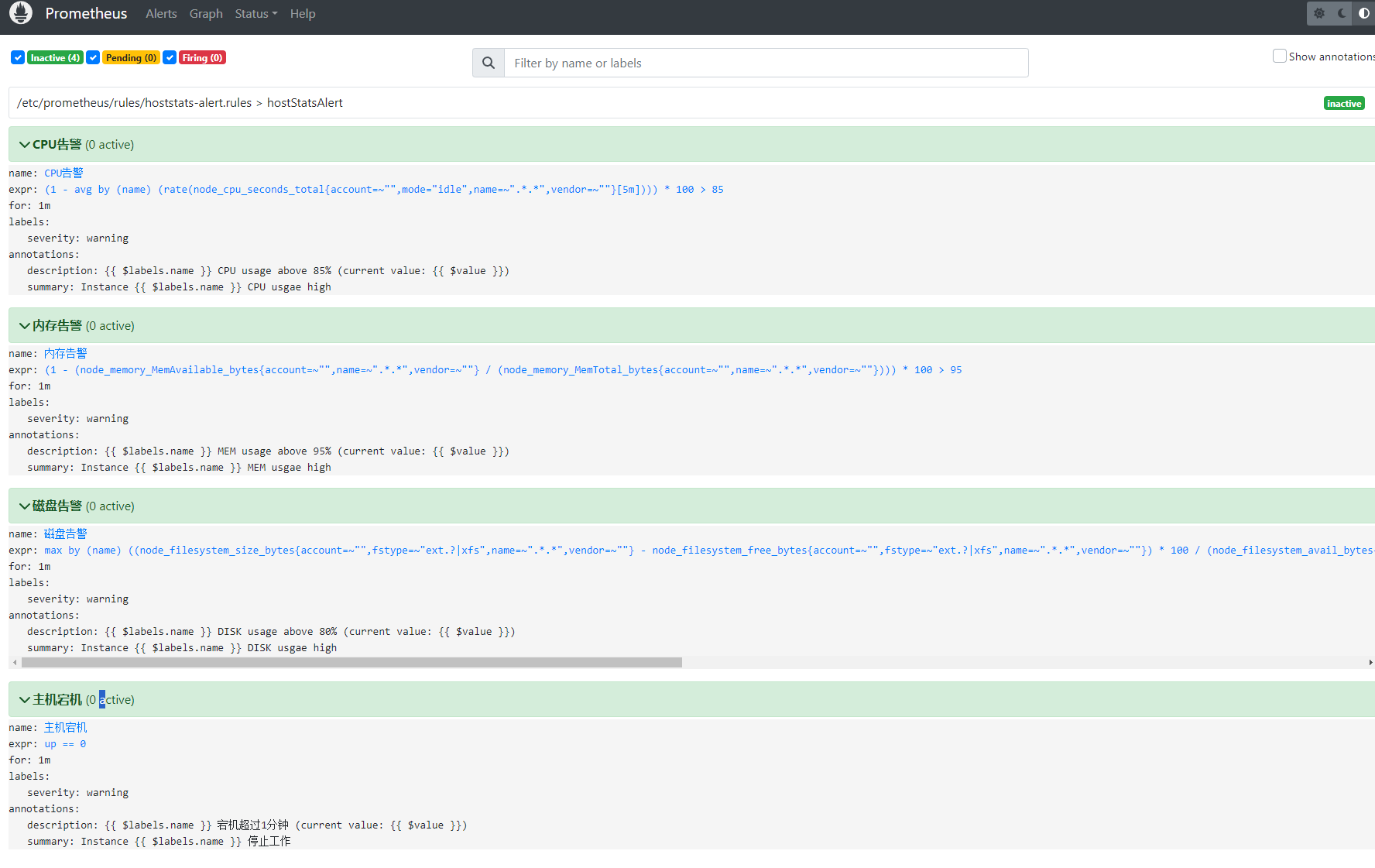Collapse the CPU告警 alert rule
Viewport: 1375px width, 868px height.
coord(25,145)
